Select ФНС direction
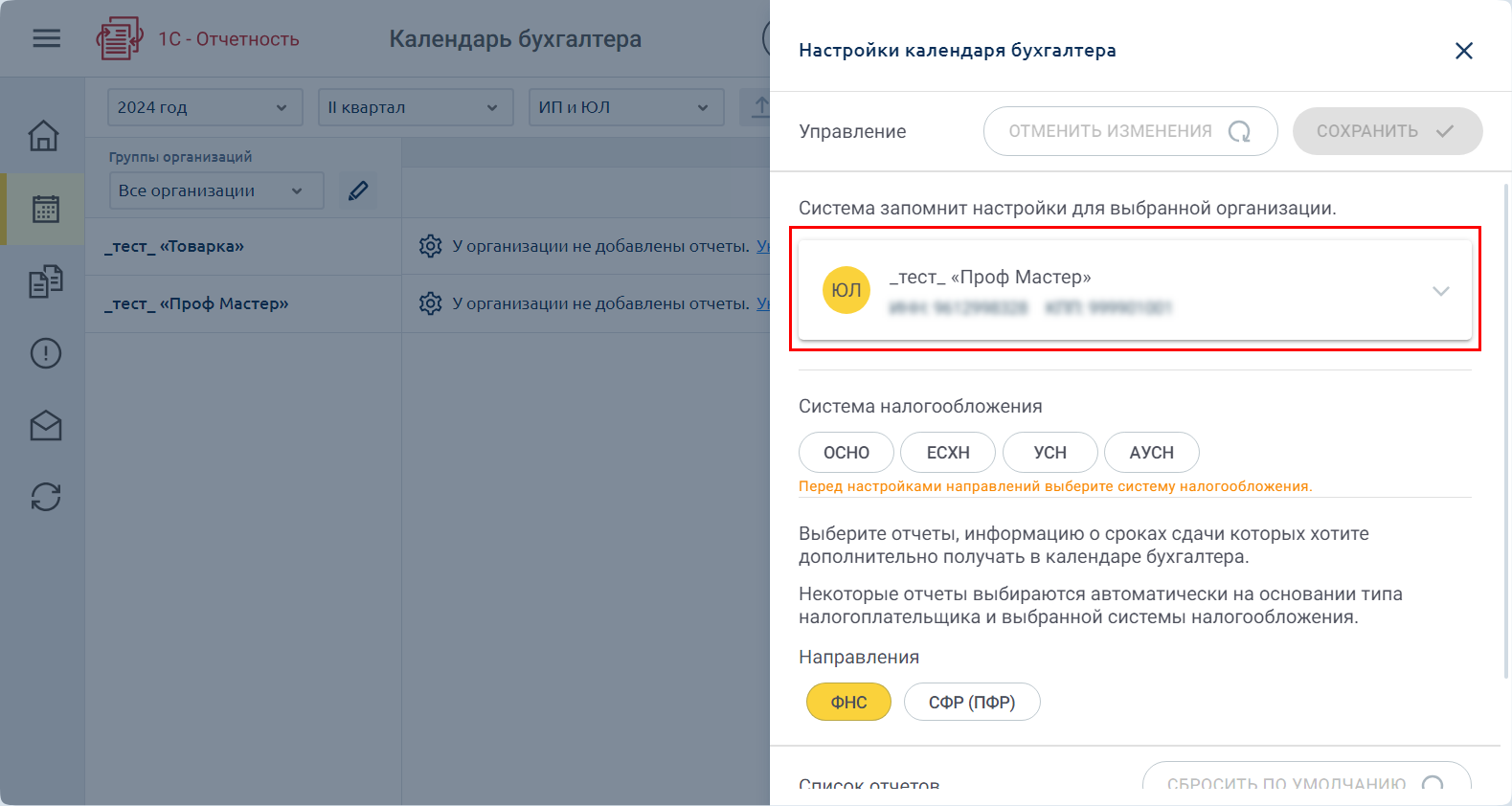1512x806 pixels. 848,702
